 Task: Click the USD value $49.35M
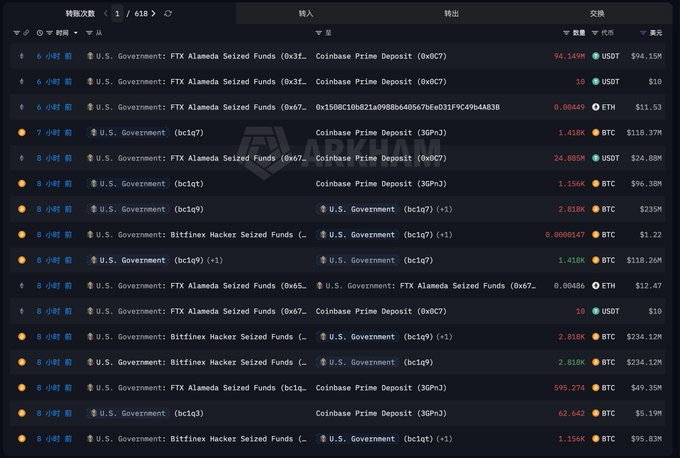point(646,388)
